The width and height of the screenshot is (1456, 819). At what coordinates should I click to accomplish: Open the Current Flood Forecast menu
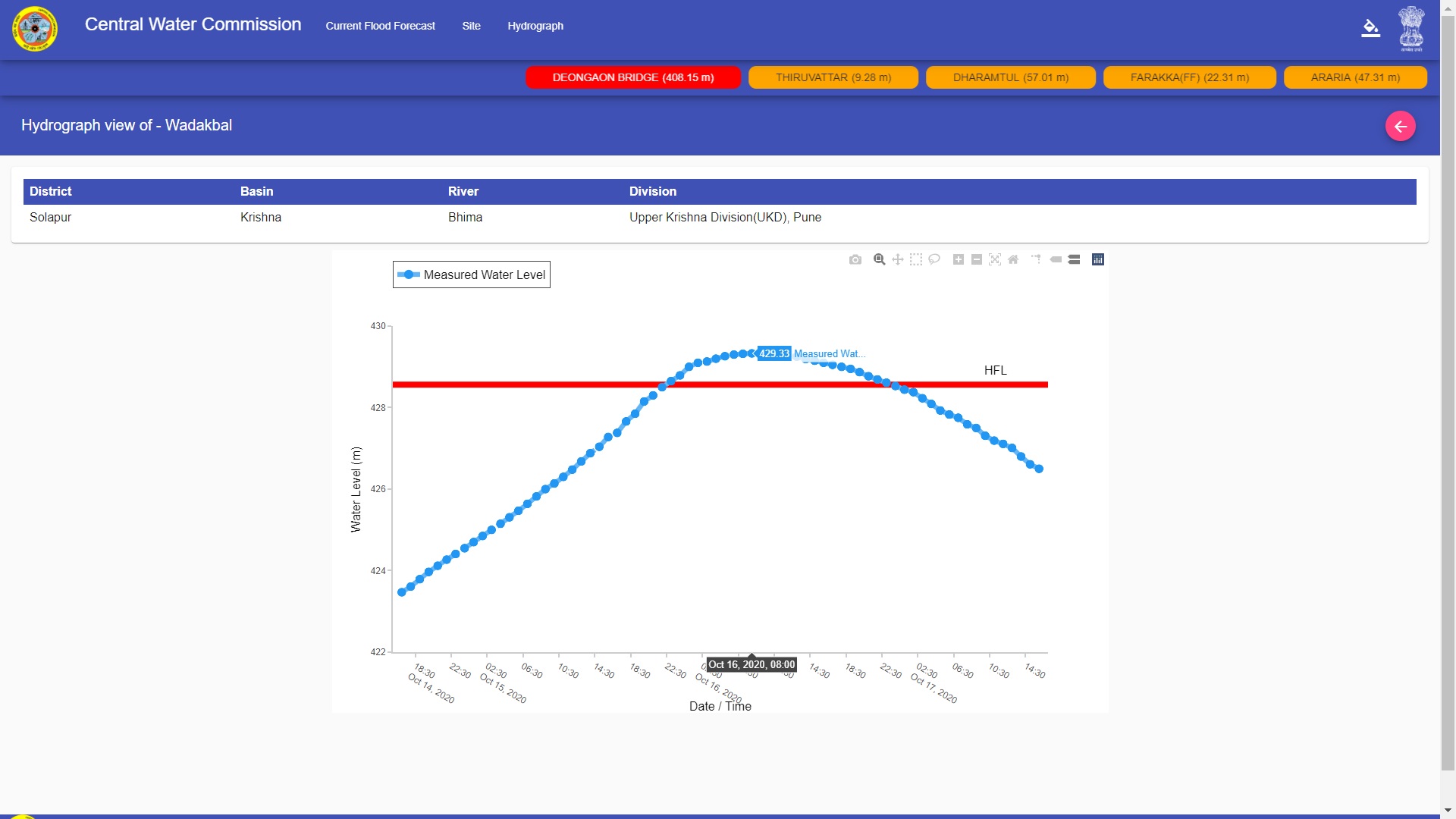(380, 26)
